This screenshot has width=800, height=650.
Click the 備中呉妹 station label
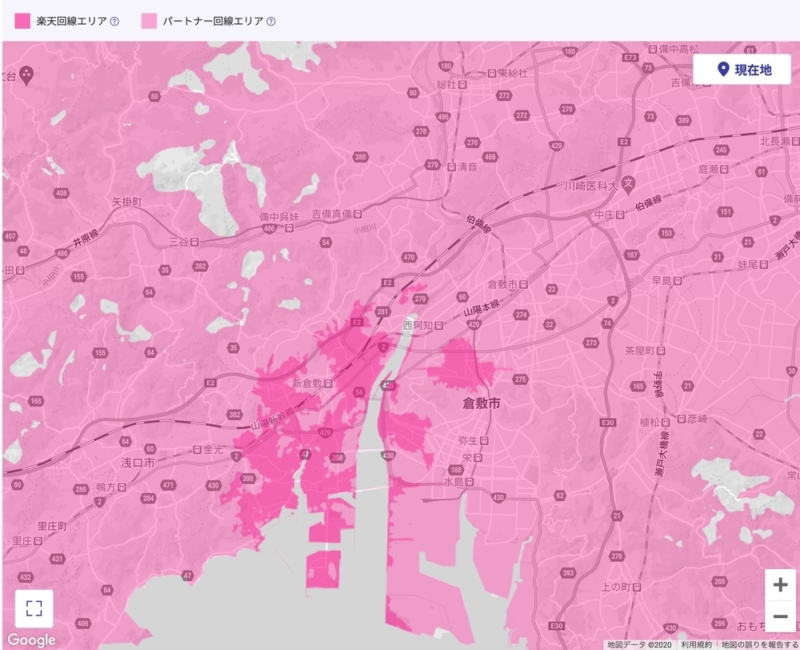279,217
